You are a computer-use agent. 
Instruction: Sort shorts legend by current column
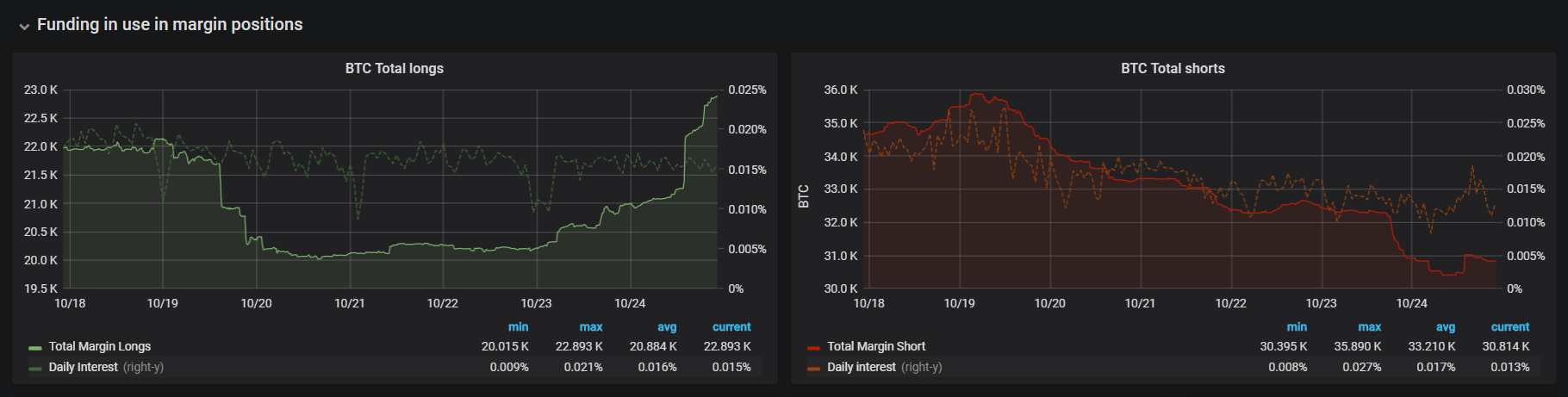[x=1509, y=327]
